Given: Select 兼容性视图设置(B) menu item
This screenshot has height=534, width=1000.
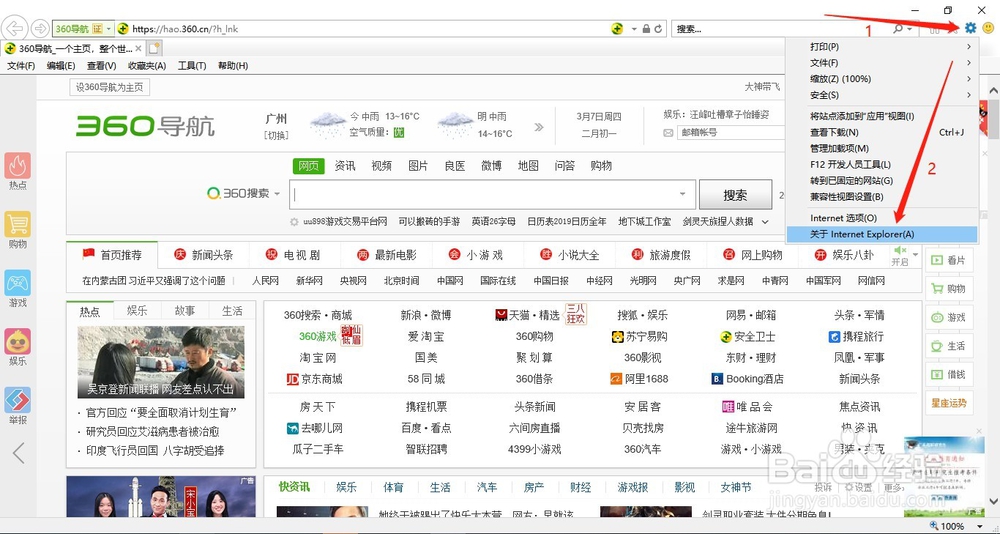Looking at the screenshot, I should (882, 197).
